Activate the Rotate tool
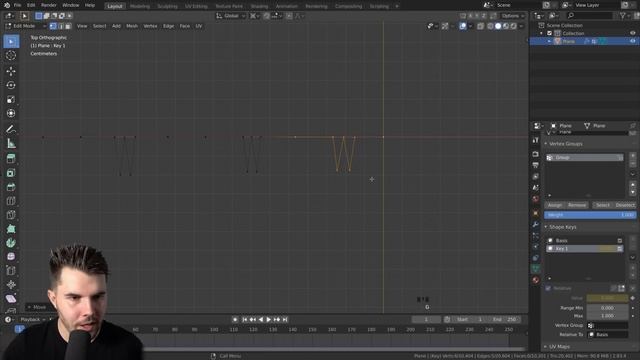Viewport: 640px width, 360px height. [11, 85]
